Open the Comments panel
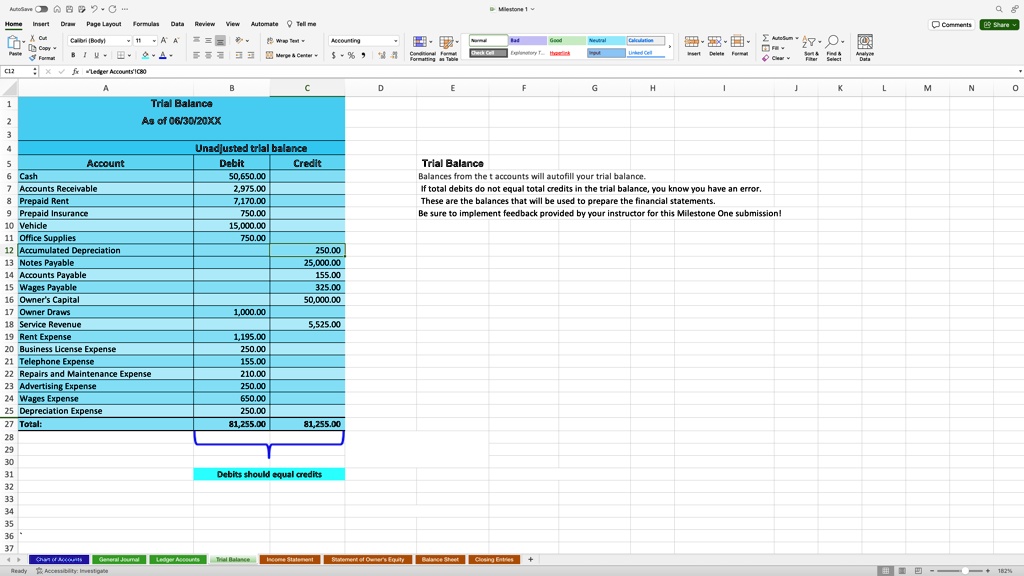Screen dimensions: 1024x576 [x=950, y=24]
